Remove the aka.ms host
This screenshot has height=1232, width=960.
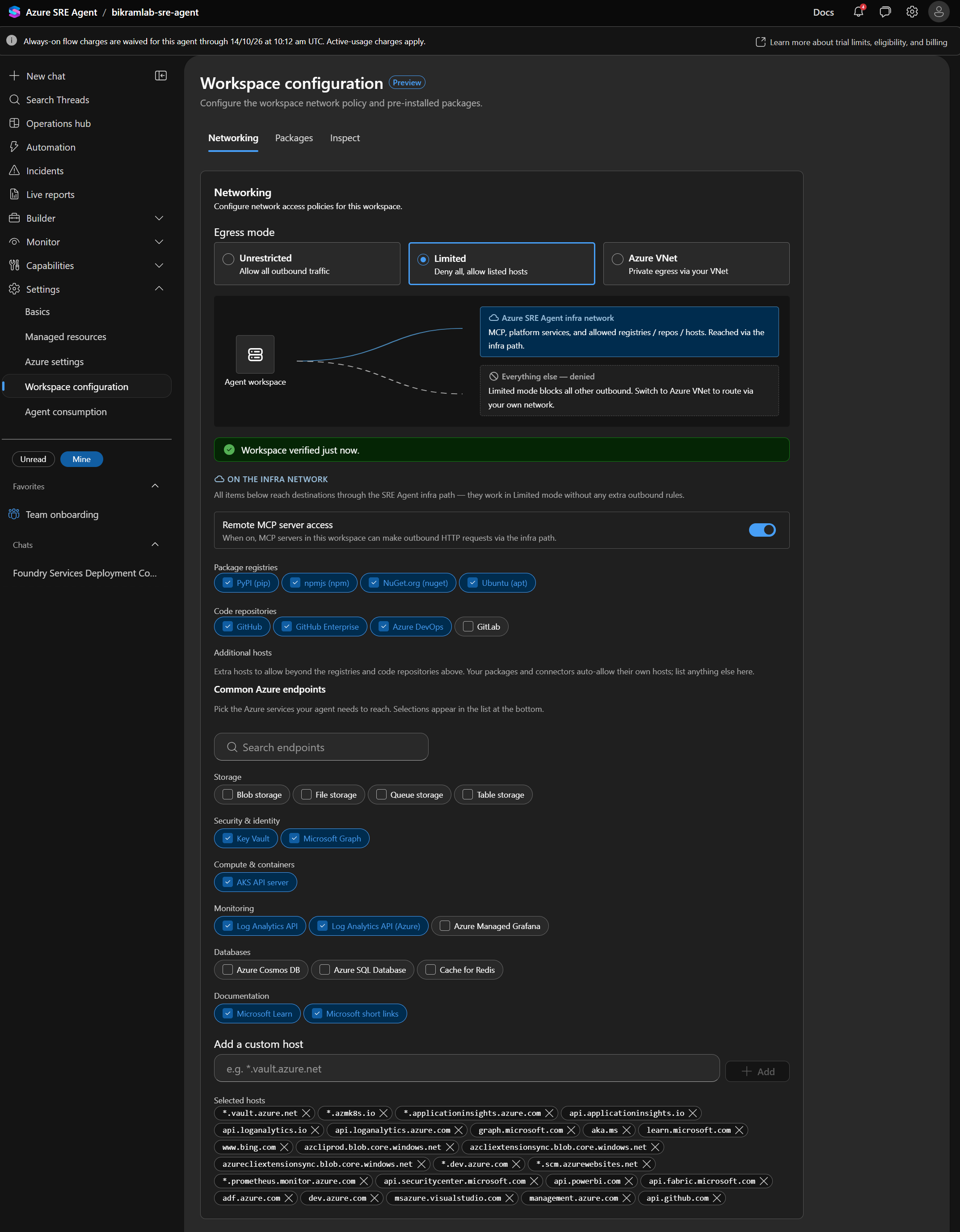626,1130
